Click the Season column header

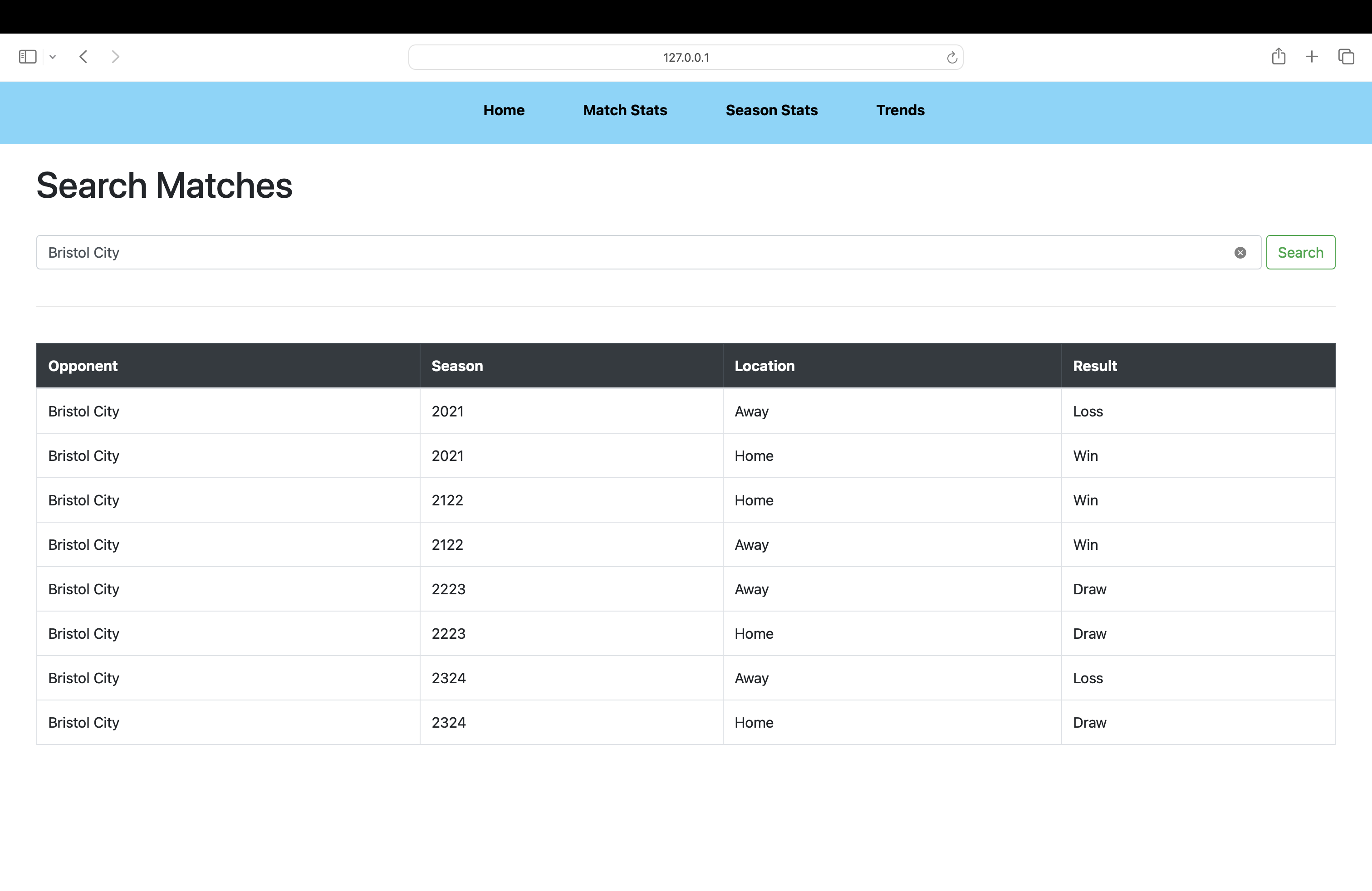(456, 366)
